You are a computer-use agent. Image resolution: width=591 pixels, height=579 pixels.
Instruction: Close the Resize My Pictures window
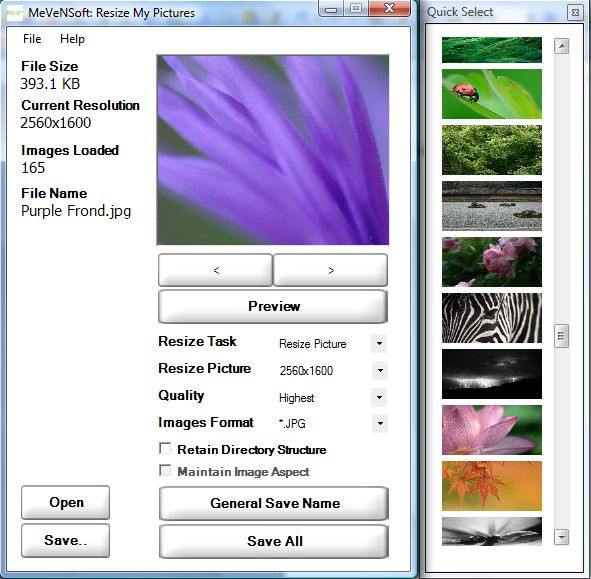coord(389,9)
